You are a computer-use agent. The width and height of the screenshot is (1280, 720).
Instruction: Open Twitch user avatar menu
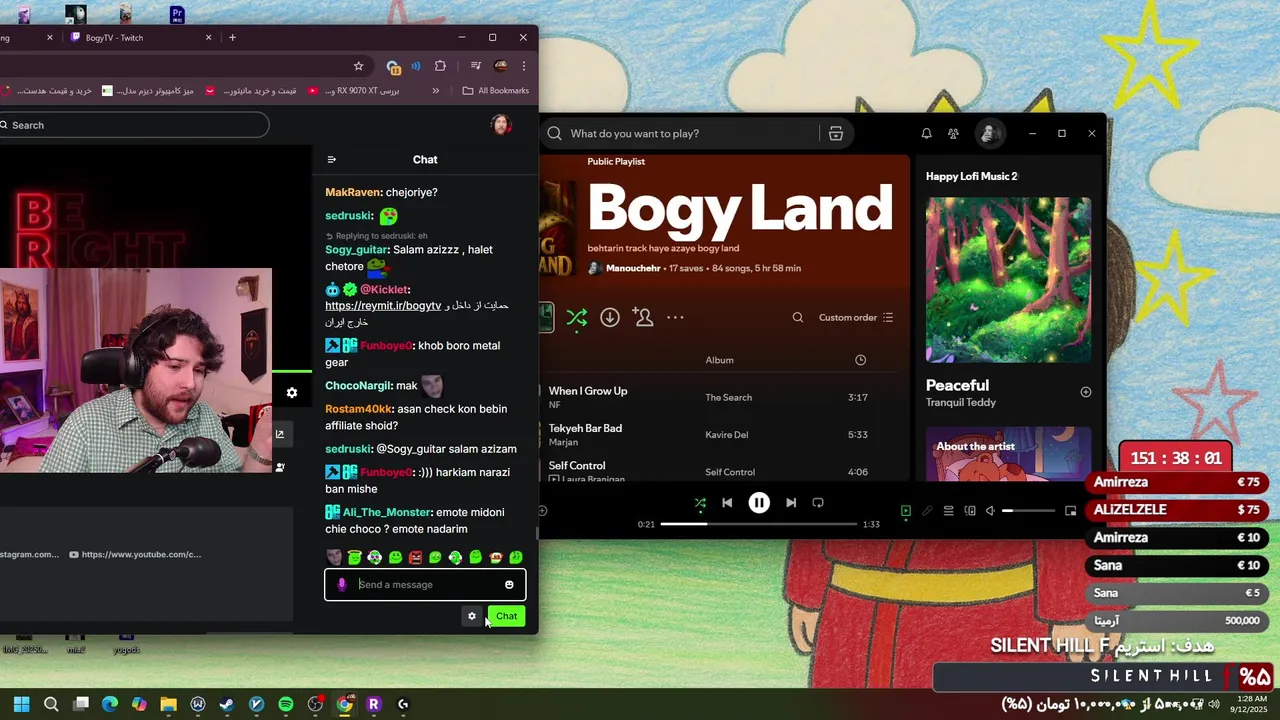[501, 125]
